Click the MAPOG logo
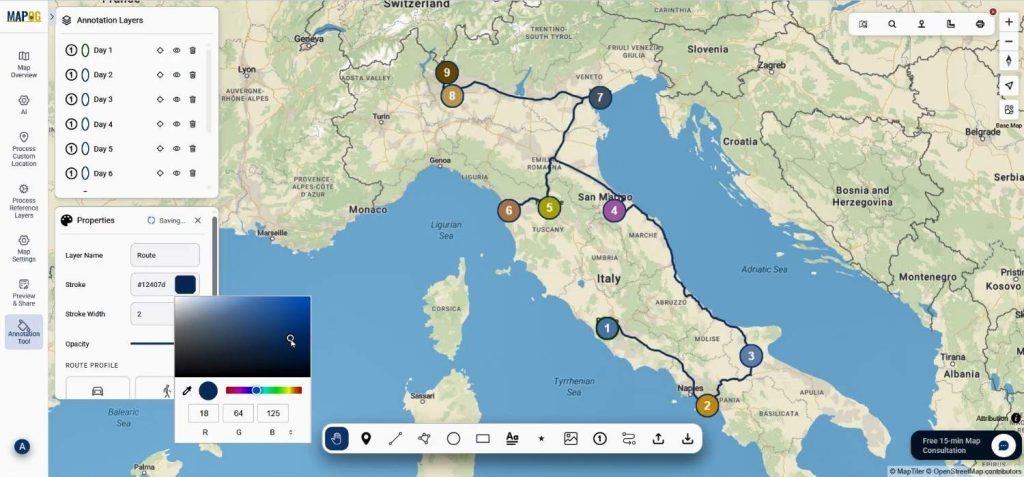The width and height of the screenshot is (1024, 477). (24, 16)
